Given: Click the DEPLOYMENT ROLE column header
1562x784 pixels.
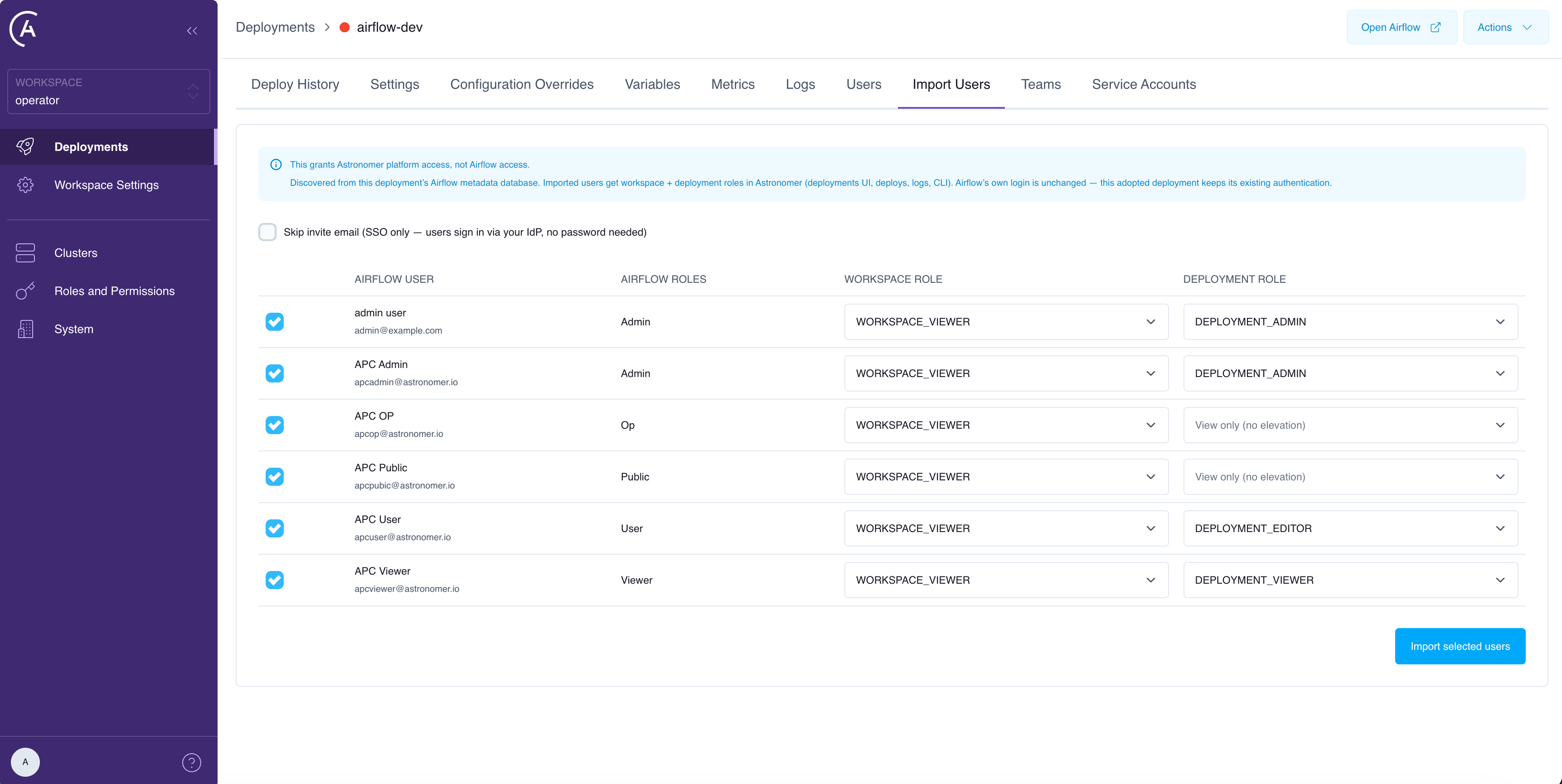Looking at the screenshot, I should pos(1234,279).
